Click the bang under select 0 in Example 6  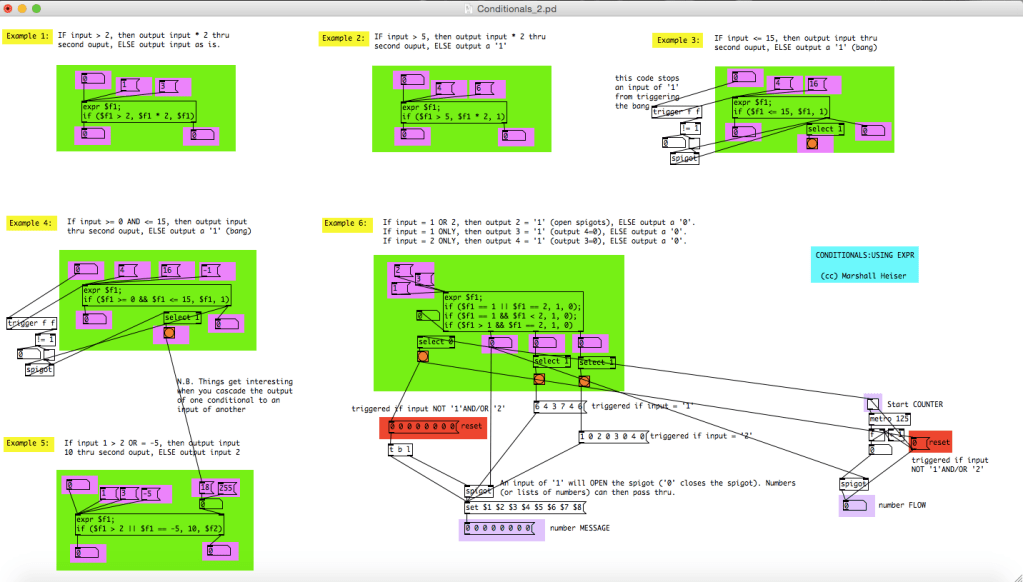coord(423,357)
